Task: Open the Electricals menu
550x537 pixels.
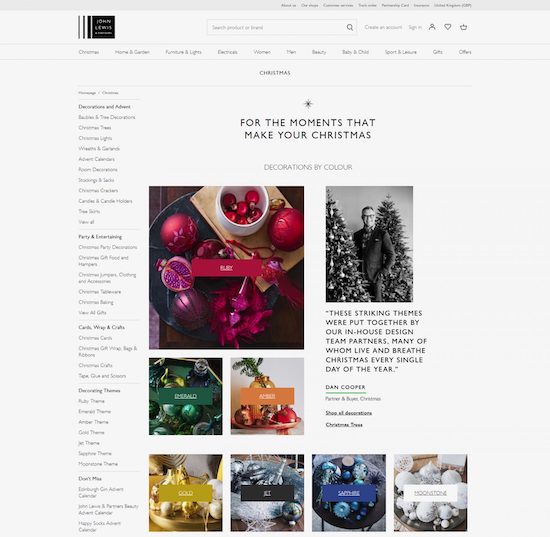Action: coord(227,52)
